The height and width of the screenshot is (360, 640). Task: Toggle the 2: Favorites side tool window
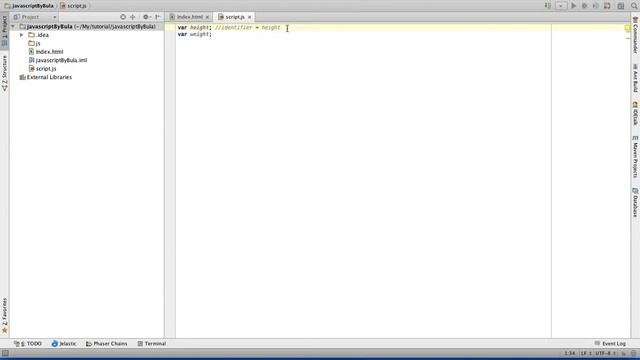pyautogui.click(x=4, y=315)
